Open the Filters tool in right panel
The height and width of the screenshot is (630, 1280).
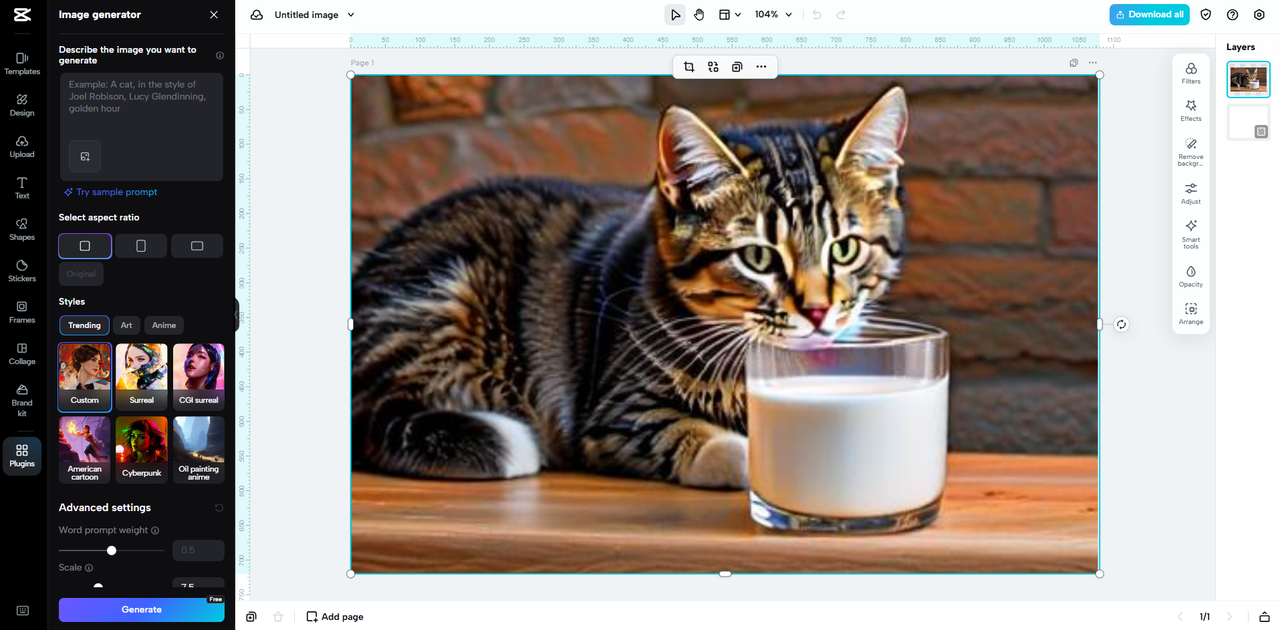1190,73
